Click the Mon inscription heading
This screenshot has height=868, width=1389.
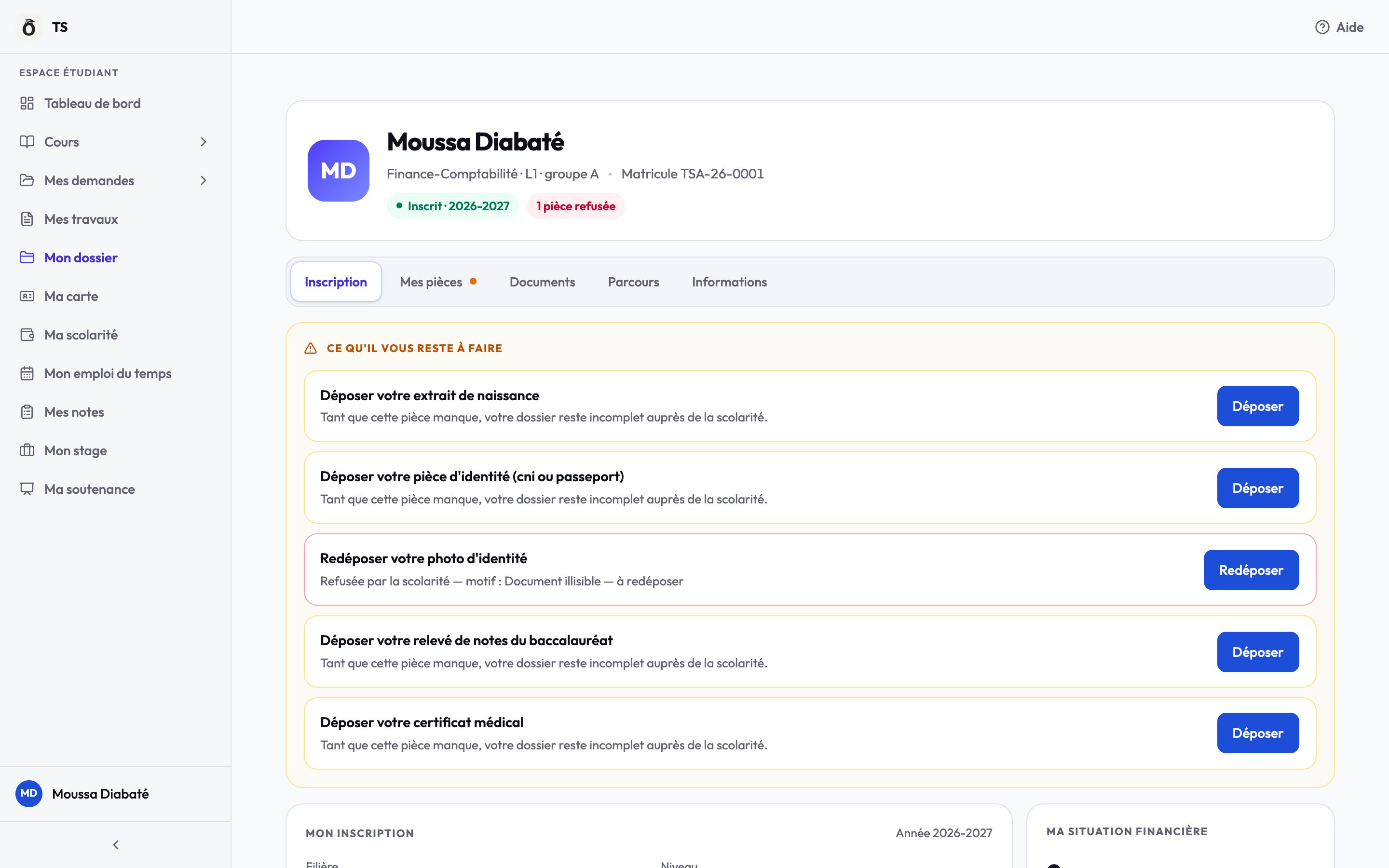pos(360,833)
